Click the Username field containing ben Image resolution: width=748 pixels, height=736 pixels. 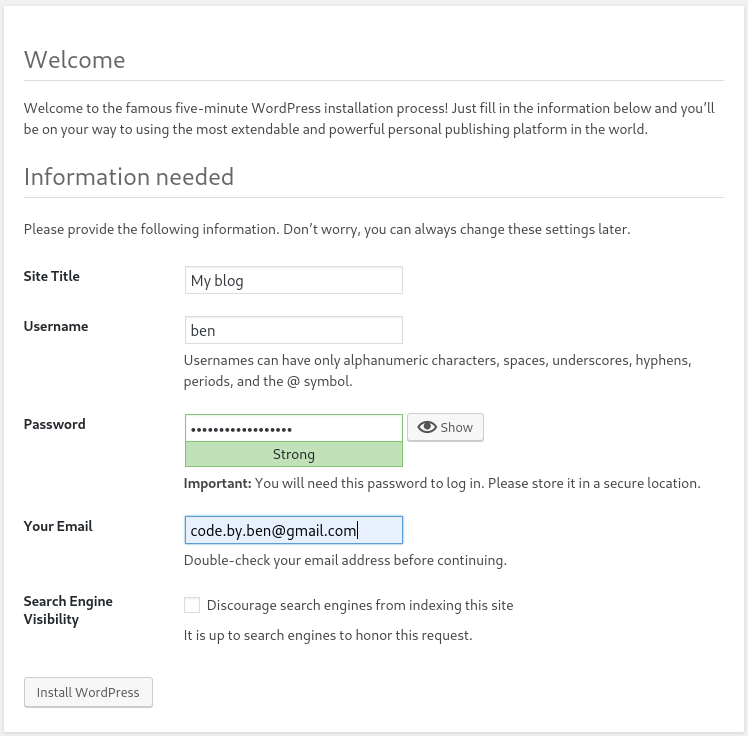coord(293,330)
